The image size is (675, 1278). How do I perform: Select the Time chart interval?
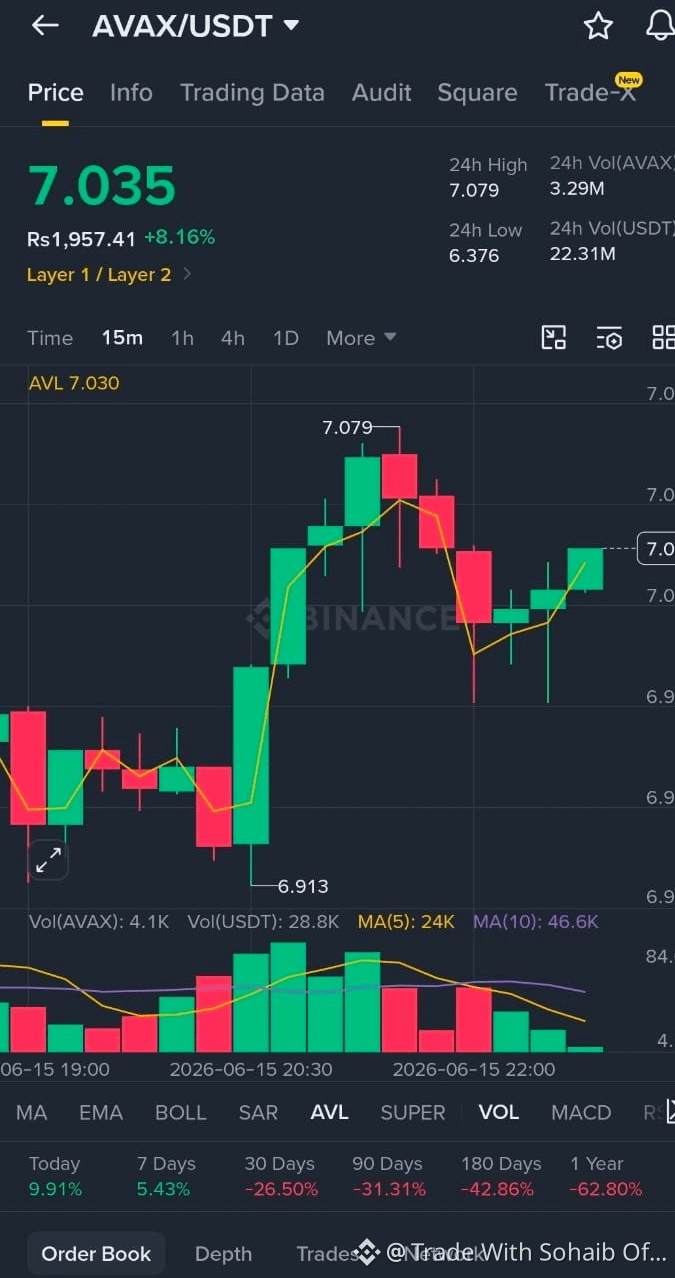pos(50,338)
